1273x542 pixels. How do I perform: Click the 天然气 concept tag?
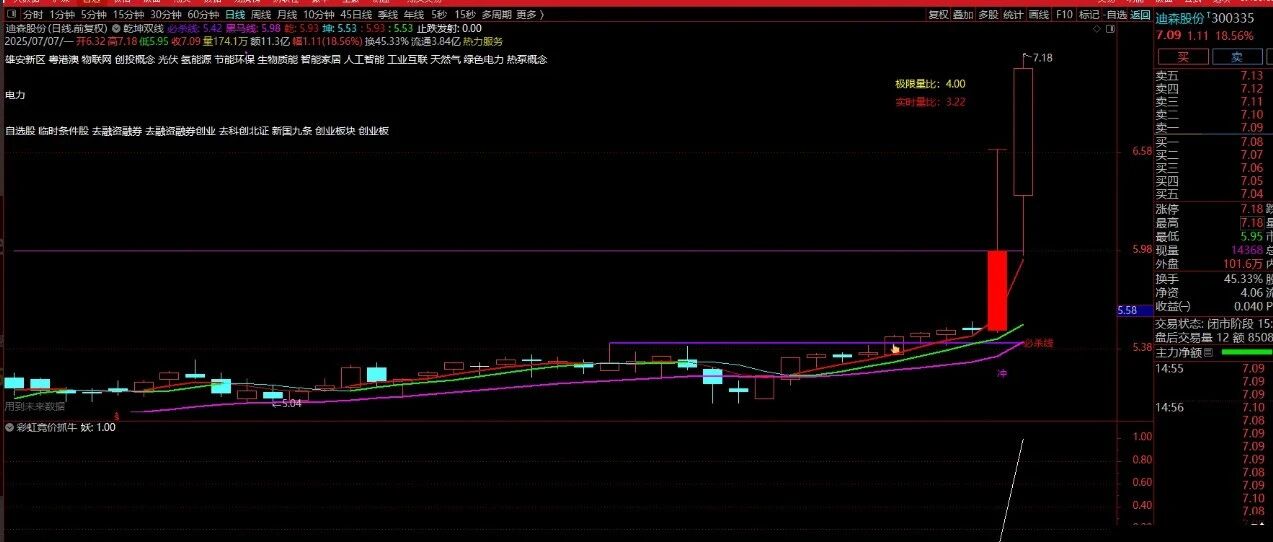click(x=446, y=60)
